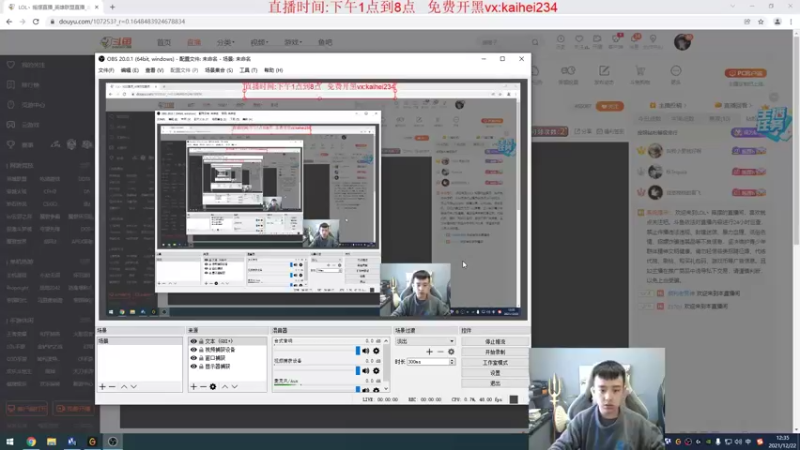Bookmark the page with the star icon
Viewport: 800px width, 450px height.
click(761, 21)
